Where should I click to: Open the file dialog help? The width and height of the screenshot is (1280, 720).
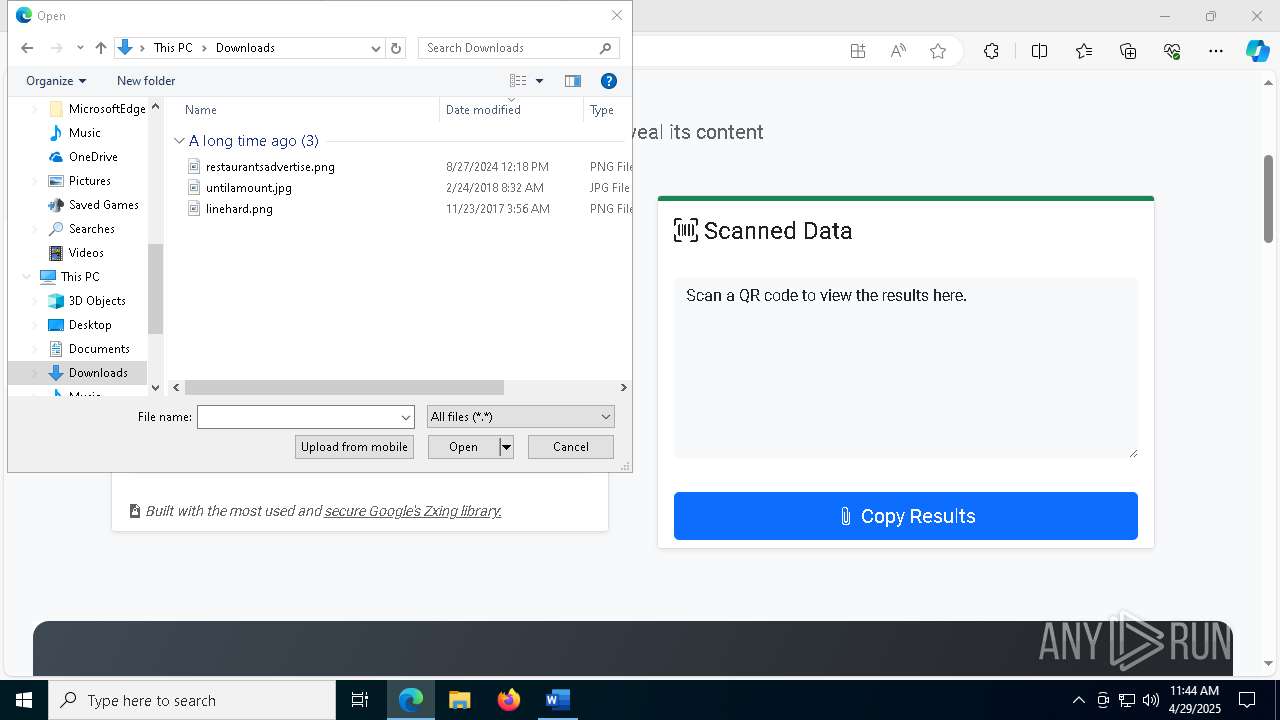(609, 81)
